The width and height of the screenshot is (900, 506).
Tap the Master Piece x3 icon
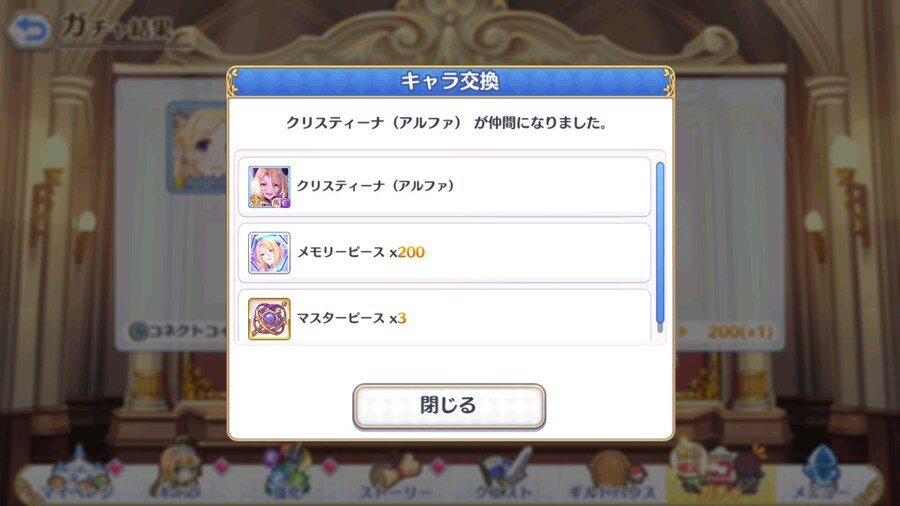(x=269, y=319)
